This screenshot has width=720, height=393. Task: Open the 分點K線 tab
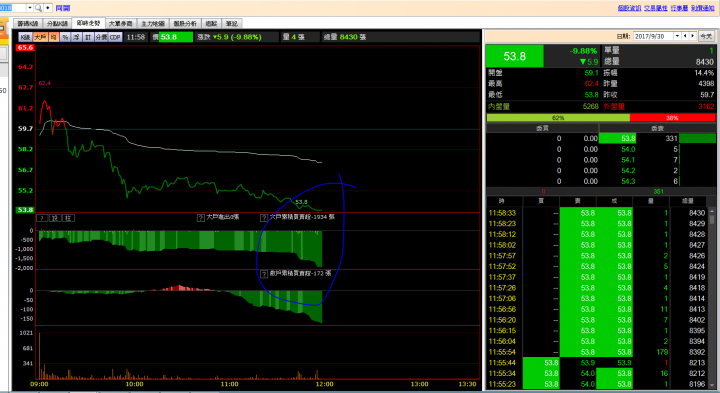pos(57,23)
